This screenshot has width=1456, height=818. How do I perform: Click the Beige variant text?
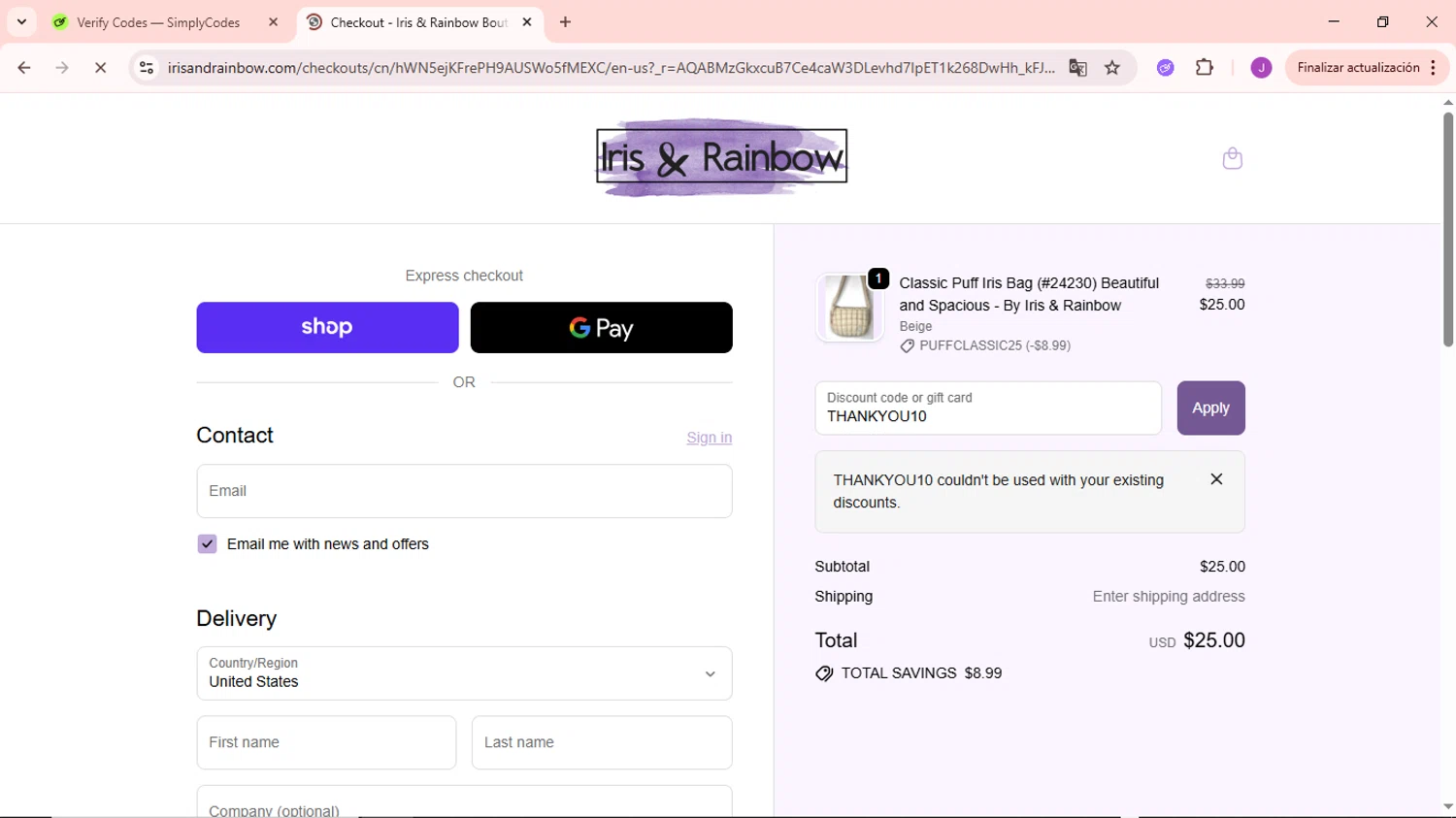click(915, 327)
